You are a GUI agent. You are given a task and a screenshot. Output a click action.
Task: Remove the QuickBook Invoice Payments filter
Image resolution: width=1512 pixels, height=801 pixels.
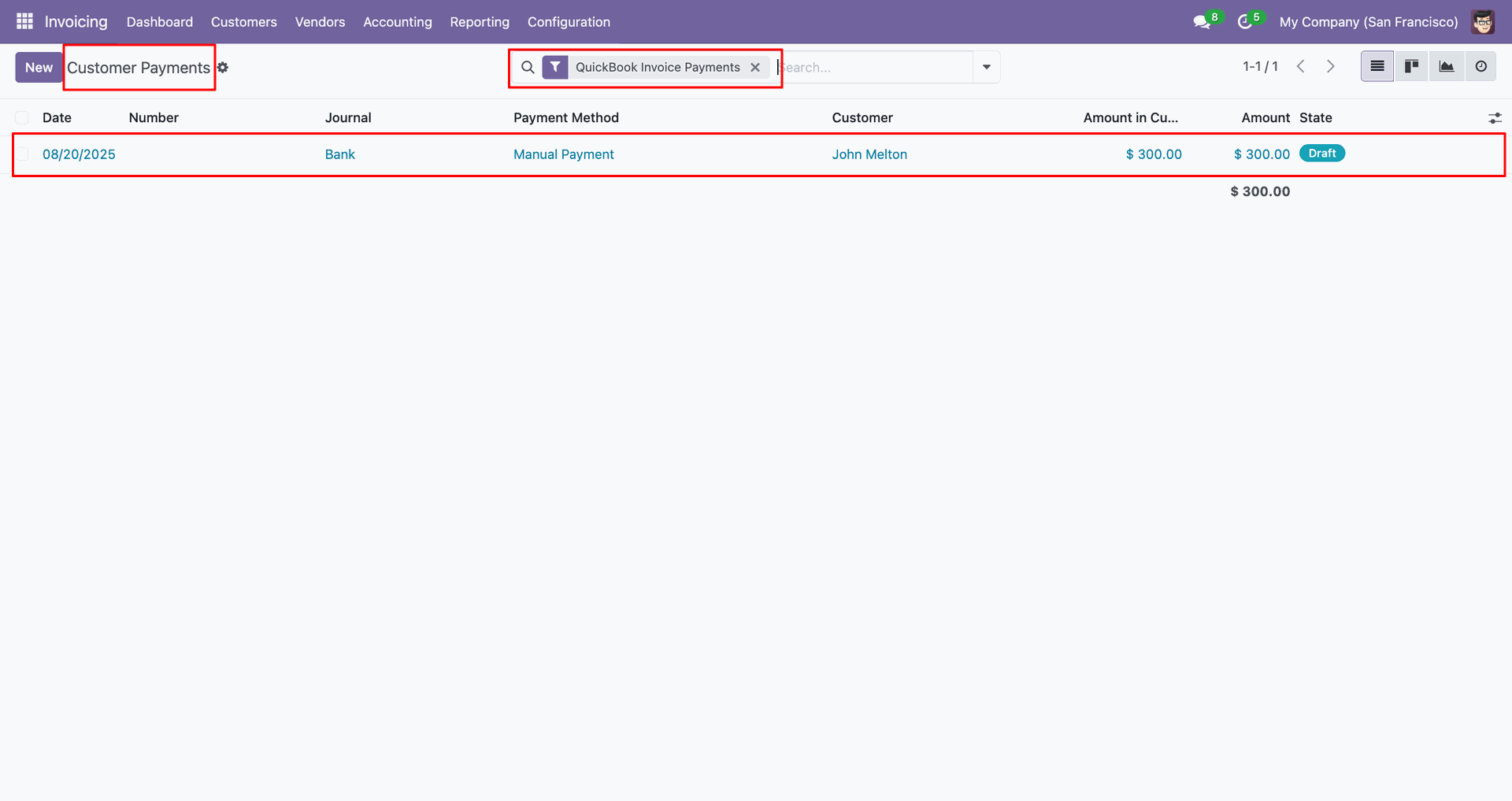(755, 67)
